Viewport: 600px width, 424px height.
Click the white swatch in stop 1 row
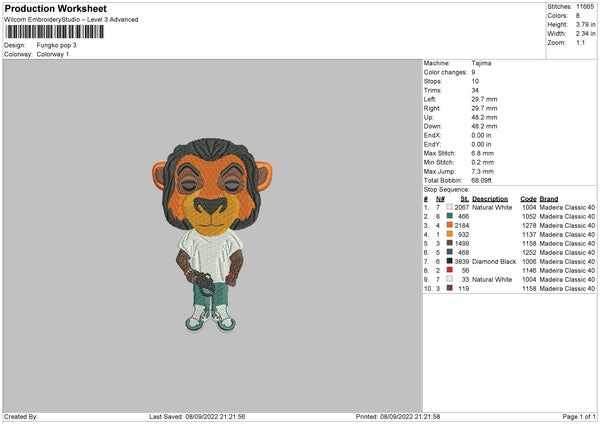point(450,207)
